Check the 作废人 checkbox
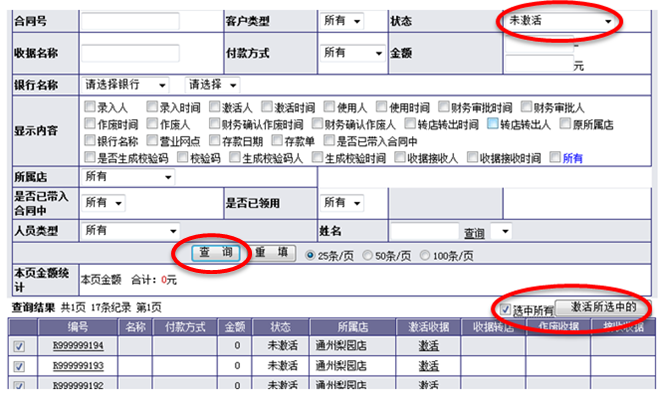658x393 pixels. pyautogui.click(x=152, y=124)
